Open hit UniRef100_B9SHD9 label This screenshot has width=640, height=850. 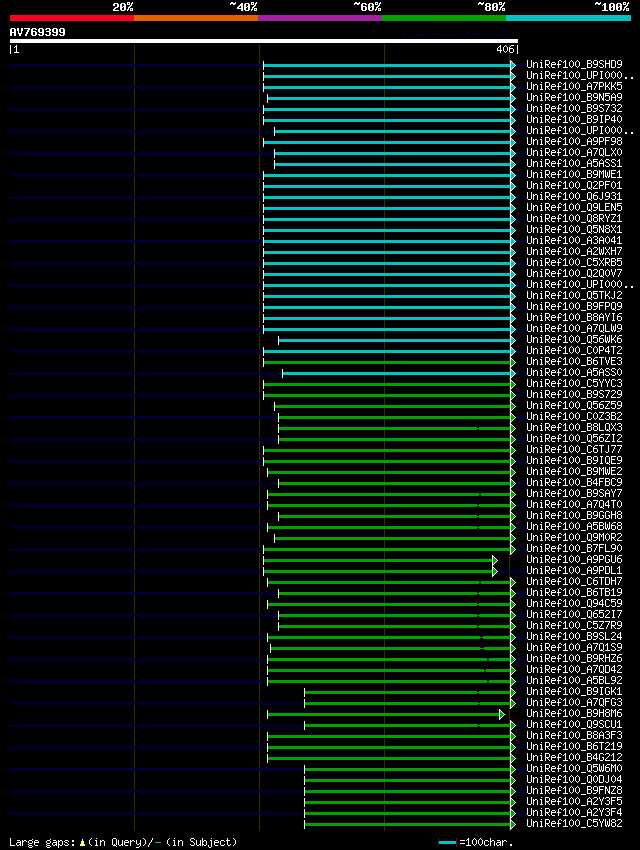pos(574,64)
